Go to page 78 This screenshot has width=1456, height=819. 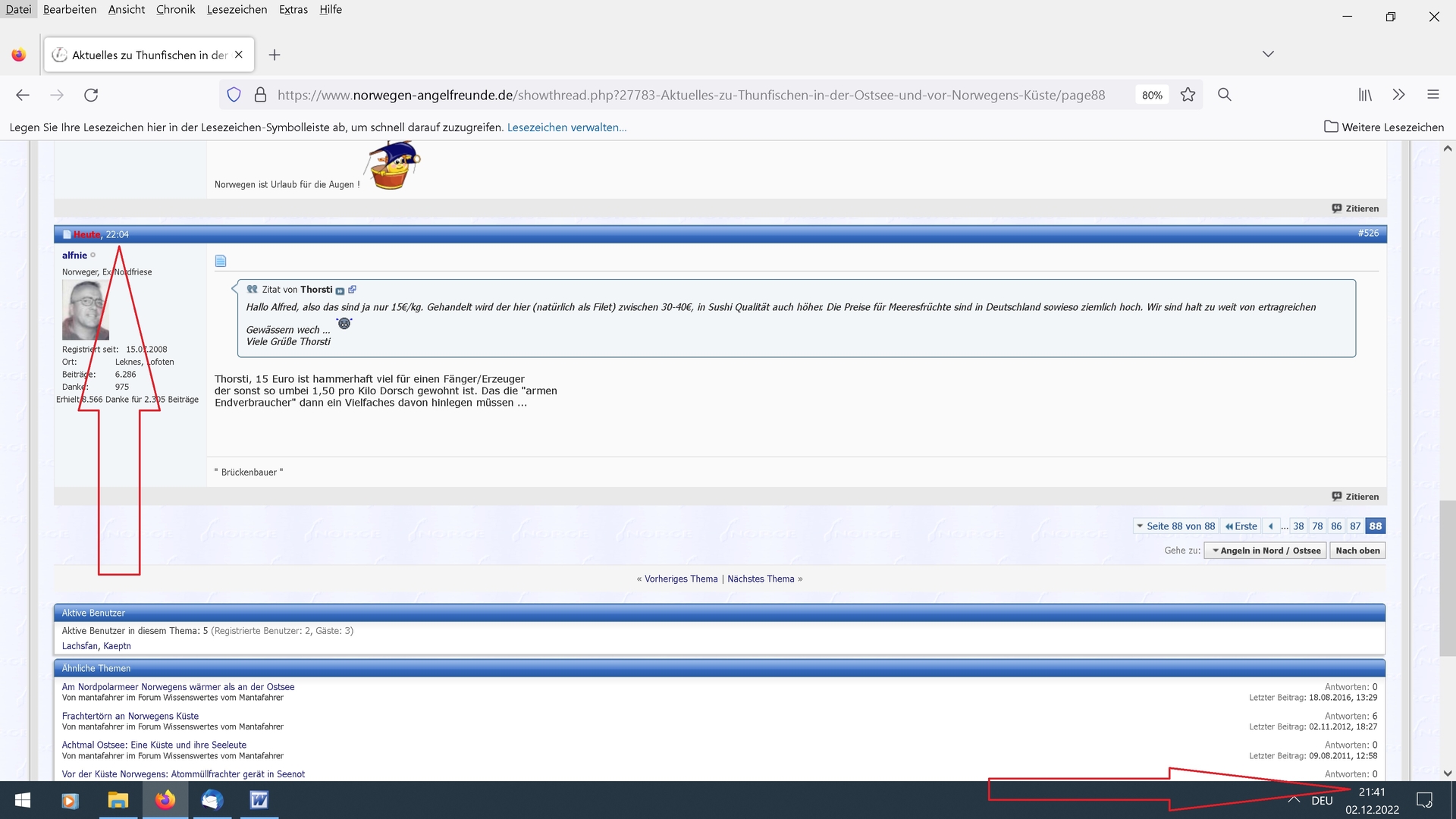pos(1317,526)
